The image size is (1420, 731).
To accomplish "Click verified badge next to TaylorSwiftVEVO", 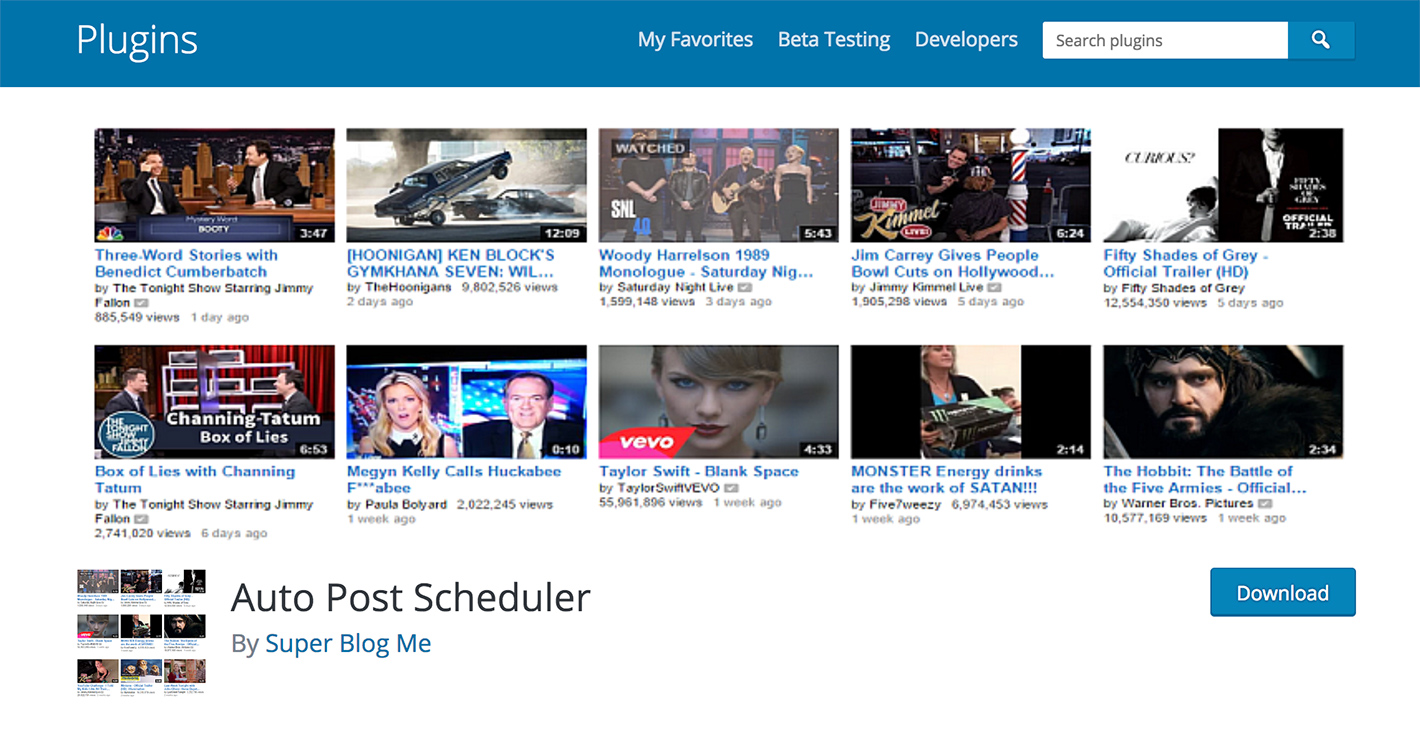I will [731, 488].
